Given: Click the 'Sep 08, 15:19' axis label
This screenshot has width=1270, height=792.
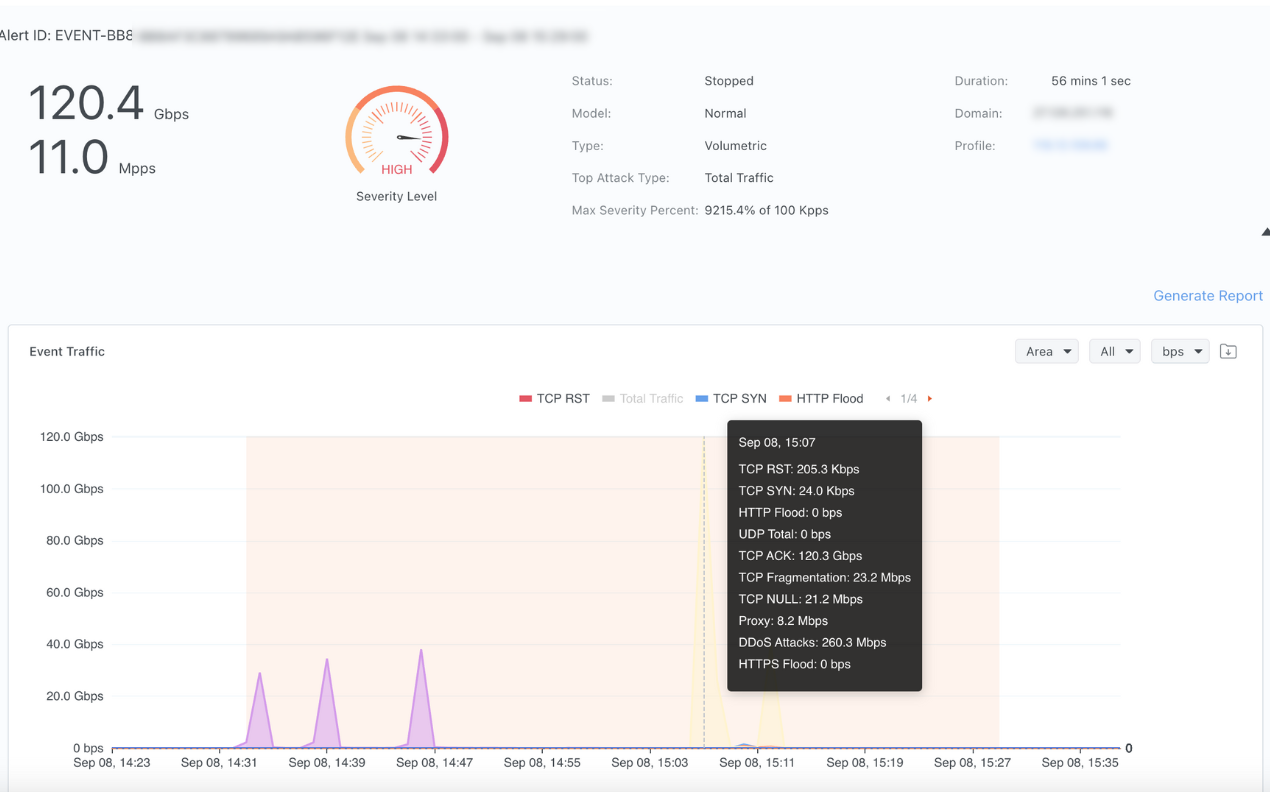Looking at the screenshot, I should click(x=865, y=762).
